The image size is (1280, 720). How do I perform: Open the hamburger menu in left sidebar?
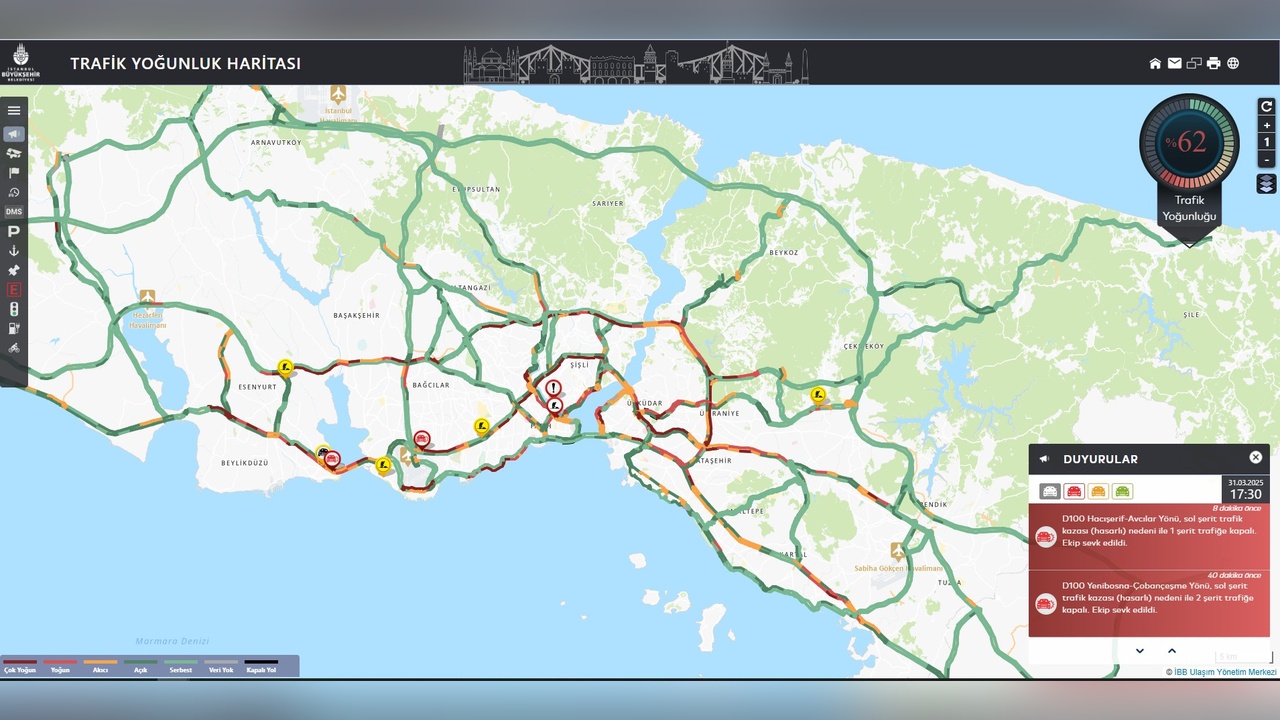pyautogui.click(x=14, y=110)
